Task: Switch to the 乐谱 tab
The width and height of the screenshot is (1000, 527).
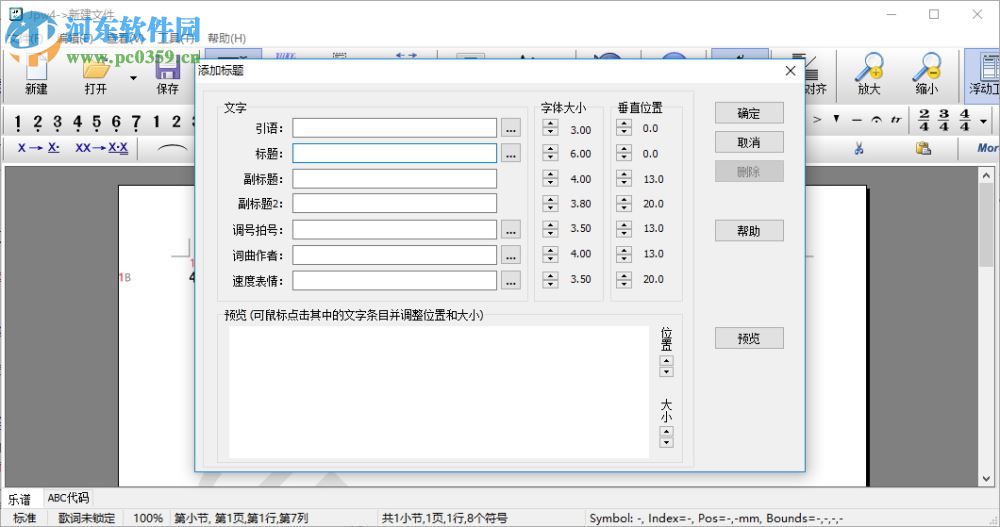Action: pyautogui.click(x=19, y=499)
